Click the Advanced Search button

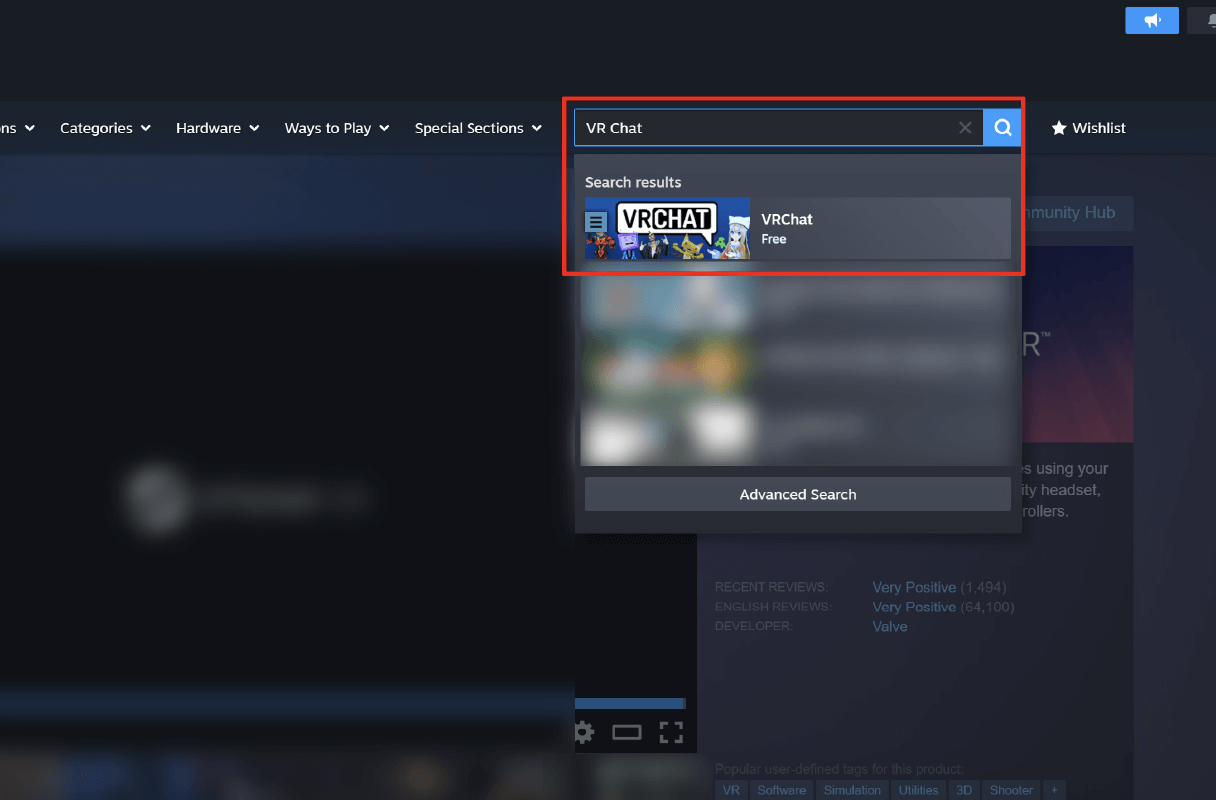pos(797,494)
